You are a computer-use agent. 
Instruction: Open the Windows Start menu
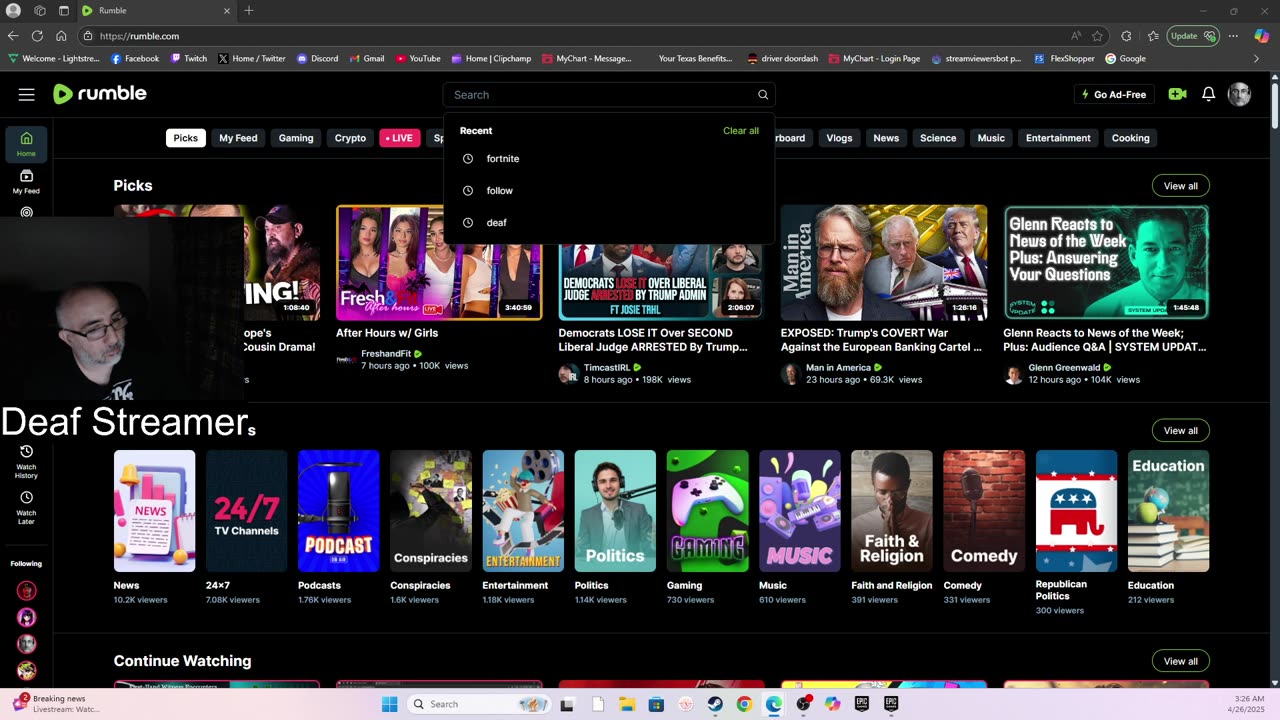click(x=390, y=704)
